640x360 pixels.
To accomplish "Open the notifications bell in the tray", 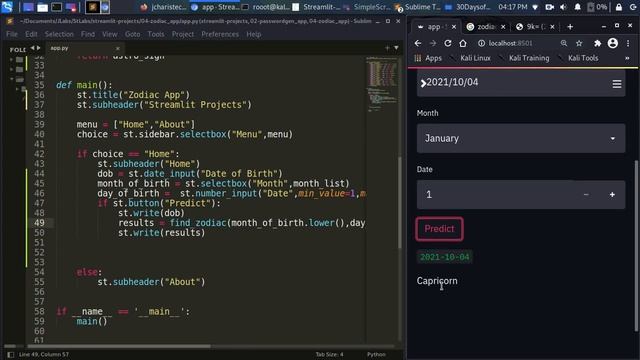I will click(578, 7).
